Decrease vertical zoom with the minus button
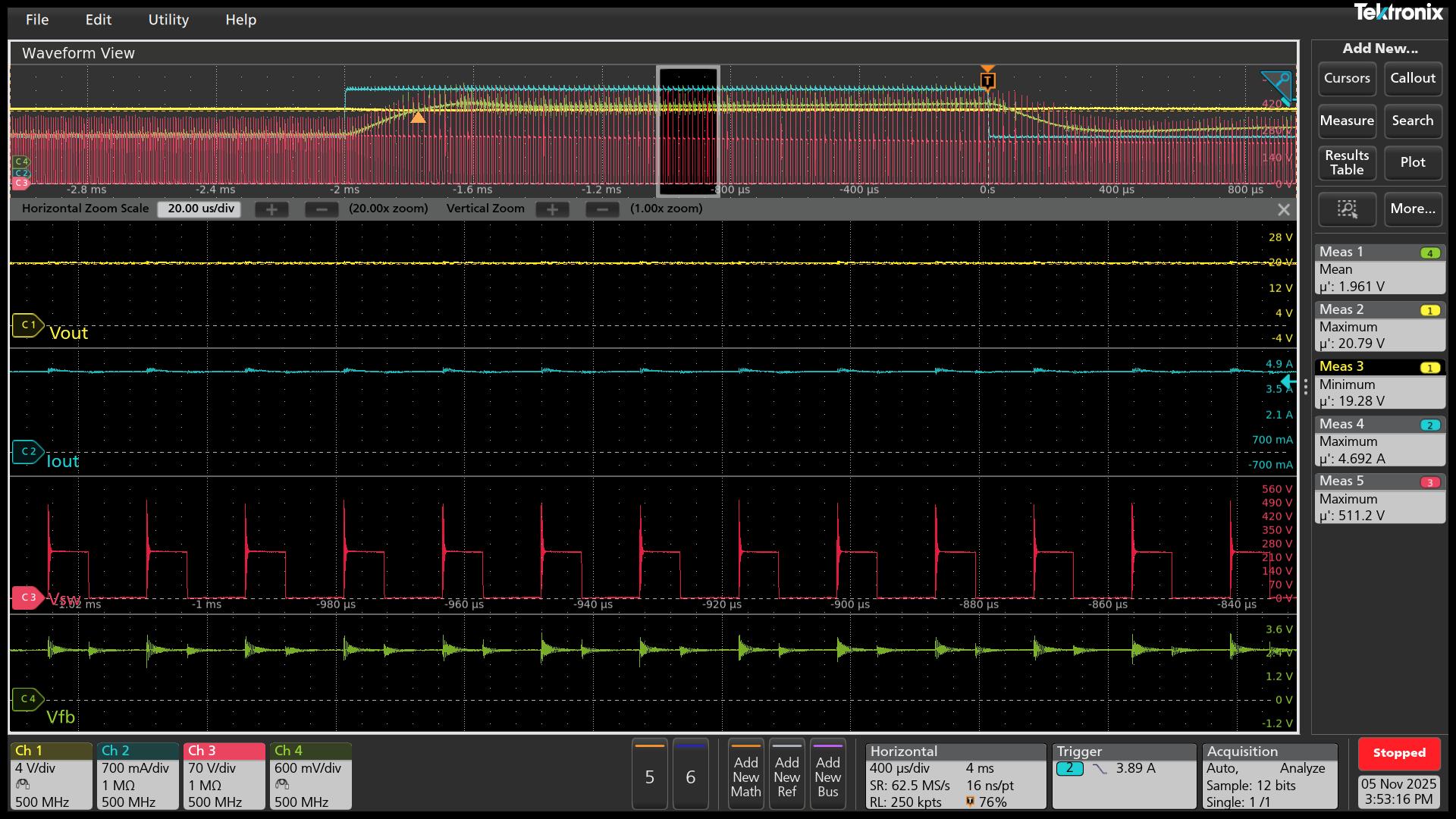 pyautogui.click(x=602, y=209)
